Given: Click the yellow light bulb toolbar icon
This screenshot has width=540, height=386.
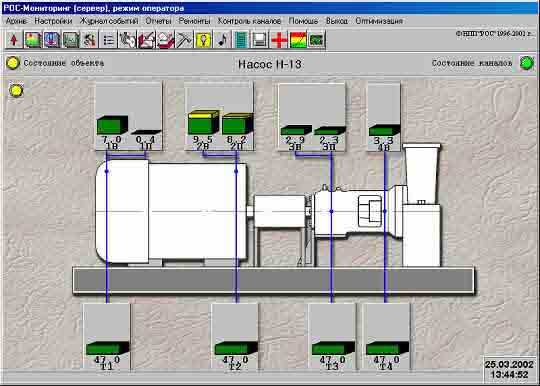Looking at the screenshot, I should pyautogui.click(x=203, y=40).
